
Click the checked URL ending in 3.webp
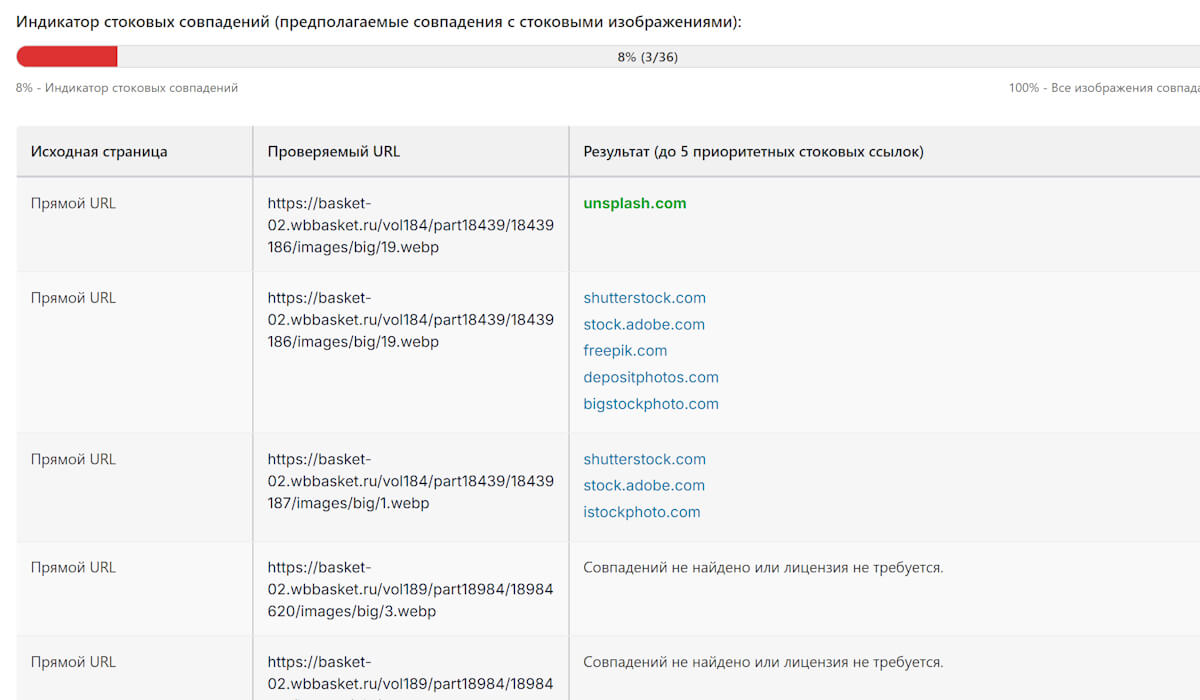coord(410,589)
